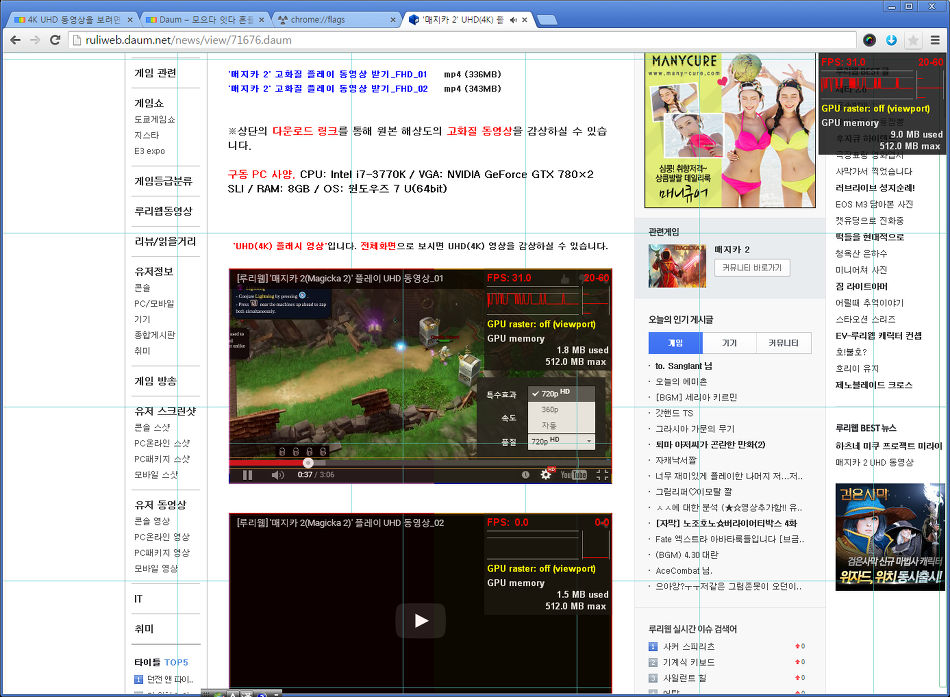Open '게임등급분류' in the left sidebar
Viewport: 950px width, 697px height.
click(x=163, y=181)
